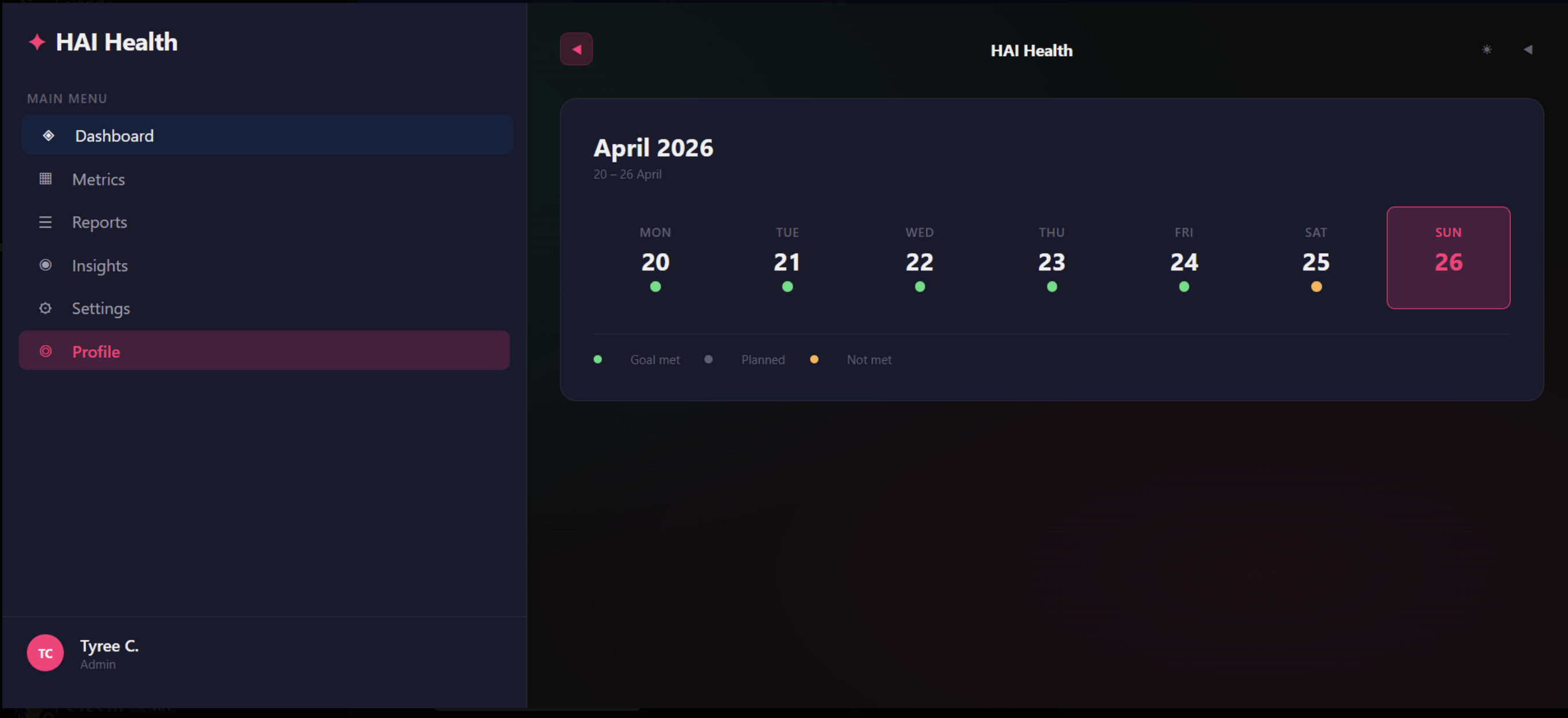
Task: Click the Insights circle icon
Action: tap(46, 264)
